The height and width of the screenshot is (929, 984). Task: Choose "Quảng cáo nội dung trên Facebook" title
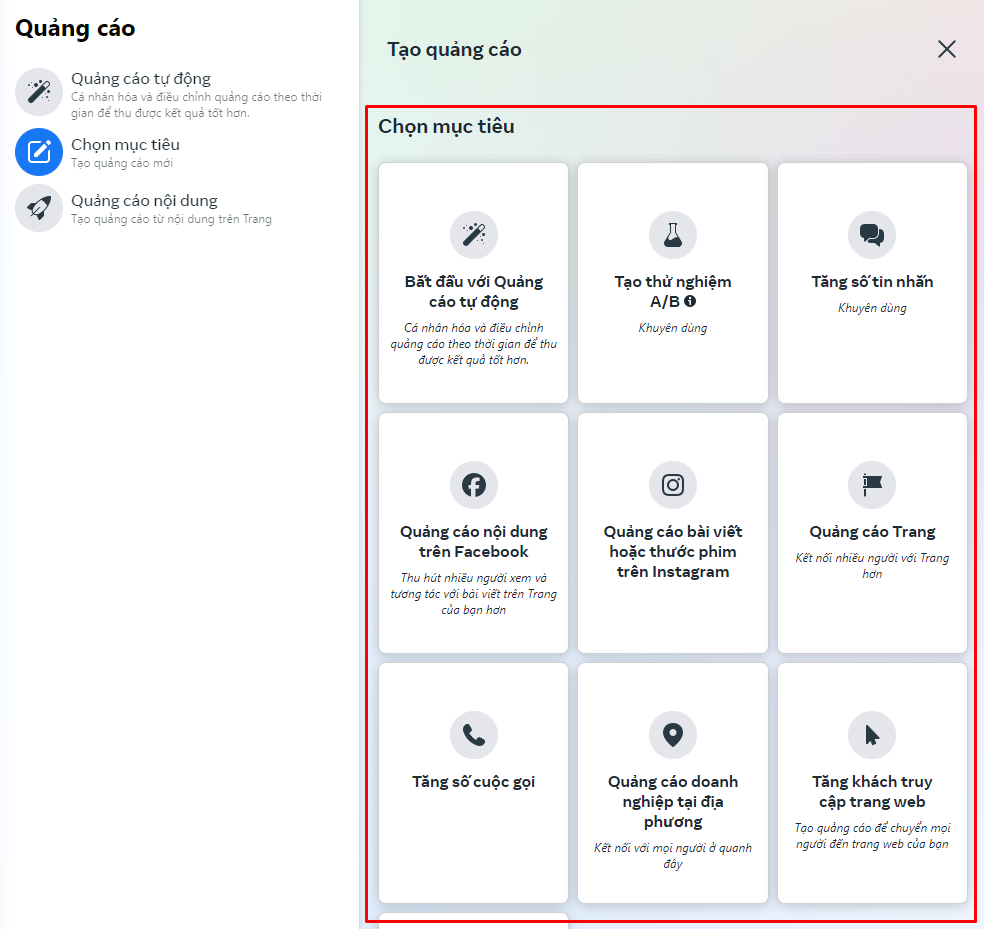[x=474, y=542]
